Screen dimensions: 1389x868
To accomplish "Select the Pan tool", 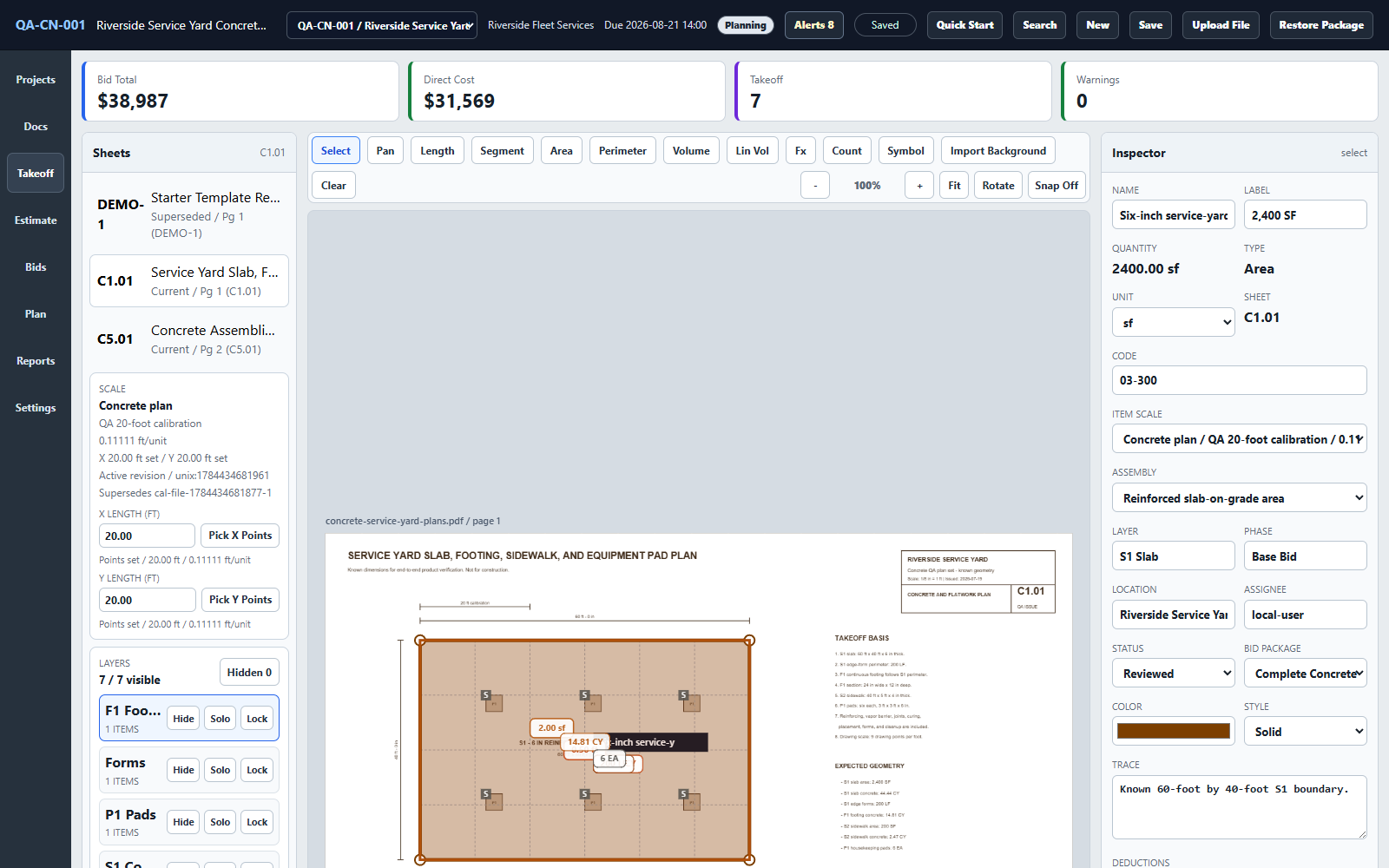I will (x=385, y=151).
